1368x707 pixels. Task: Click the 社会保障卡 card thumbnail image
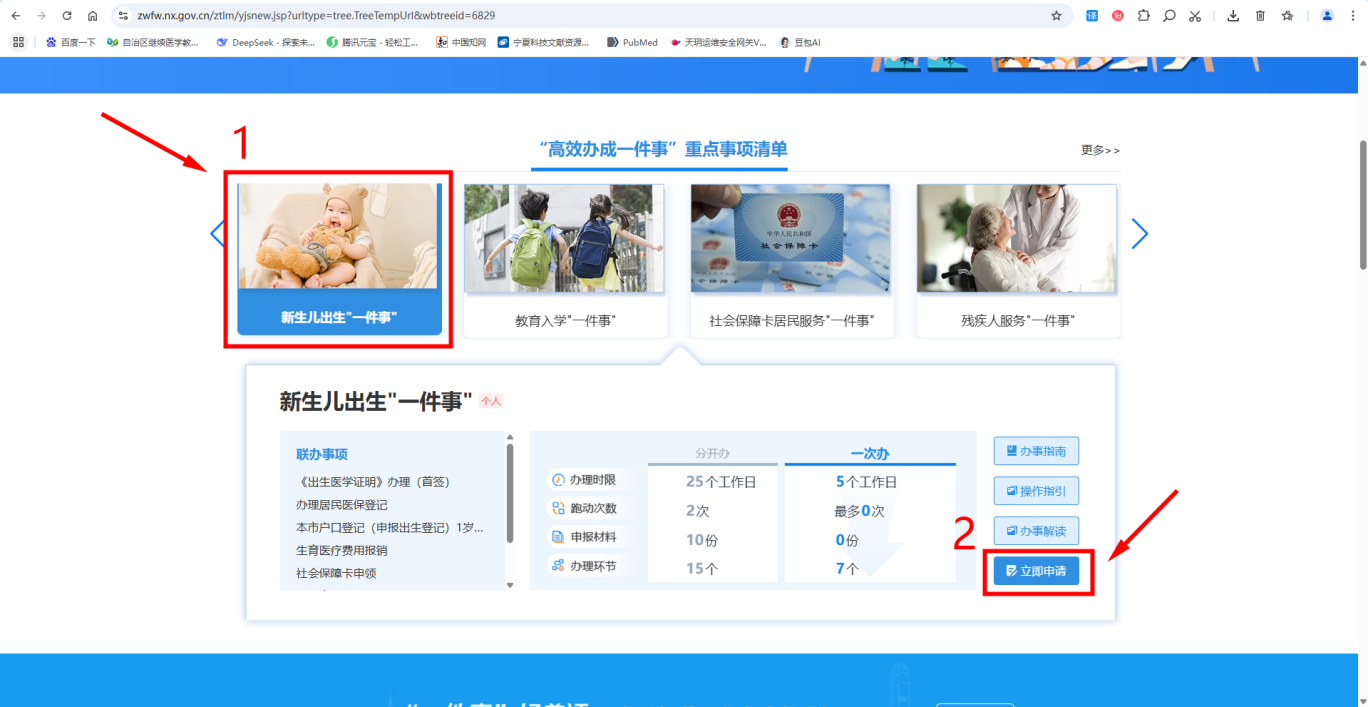point(790,238)
